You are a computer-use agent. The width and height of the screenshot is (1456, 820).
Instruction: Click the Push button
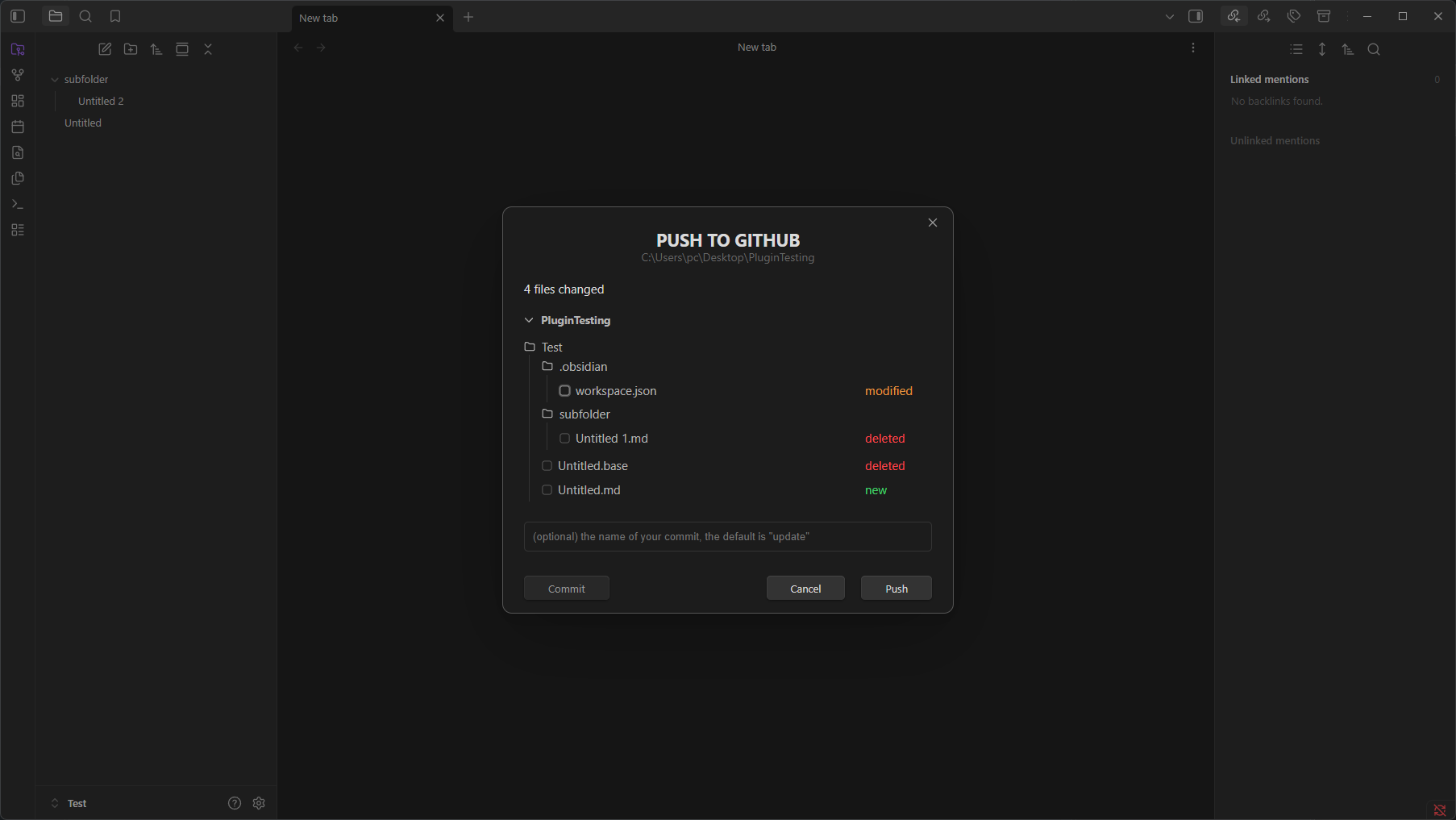pos(896,589)
